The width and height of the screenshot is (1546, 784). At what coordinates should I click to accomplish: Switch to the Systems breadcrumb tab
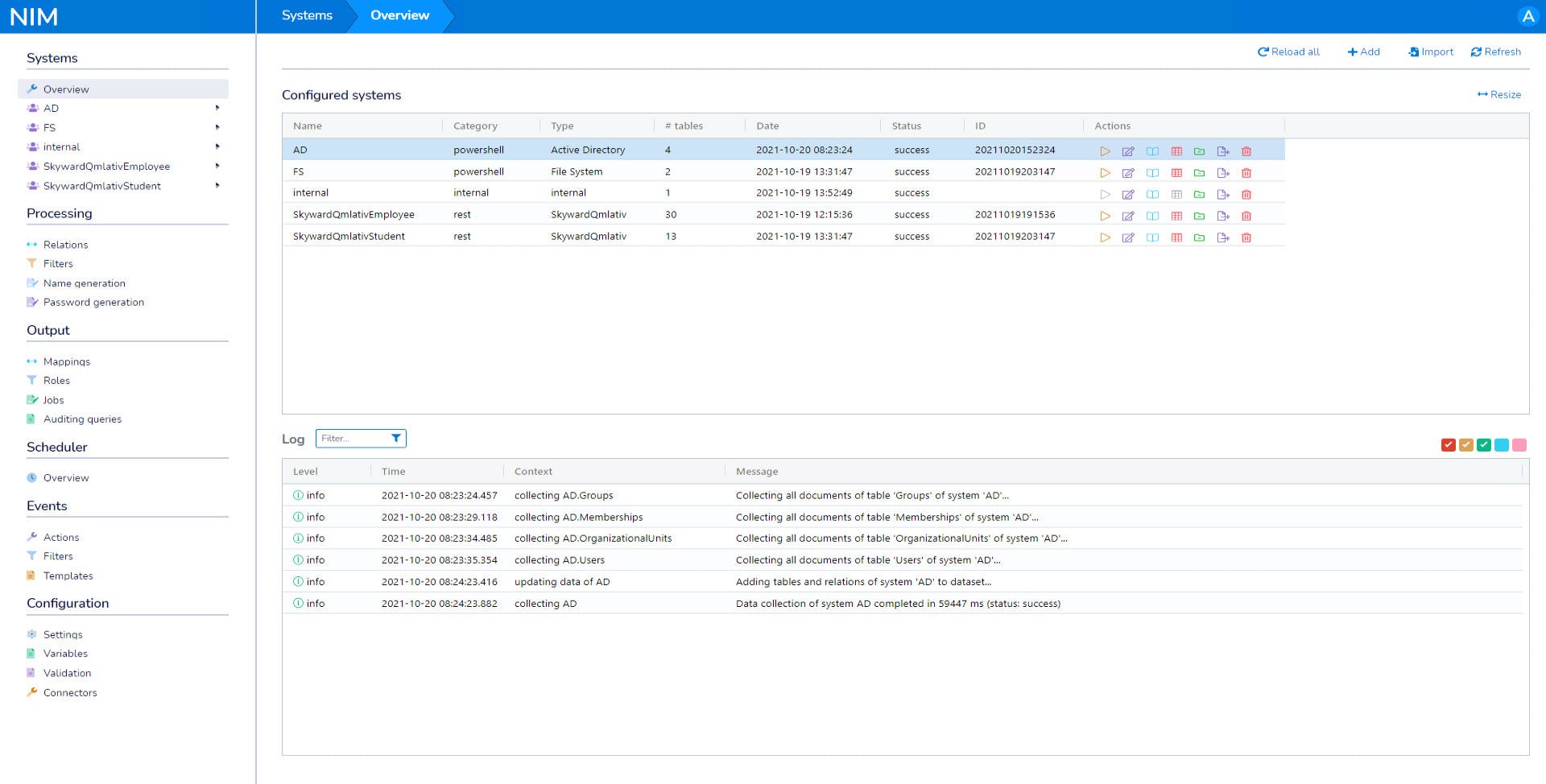307,14
